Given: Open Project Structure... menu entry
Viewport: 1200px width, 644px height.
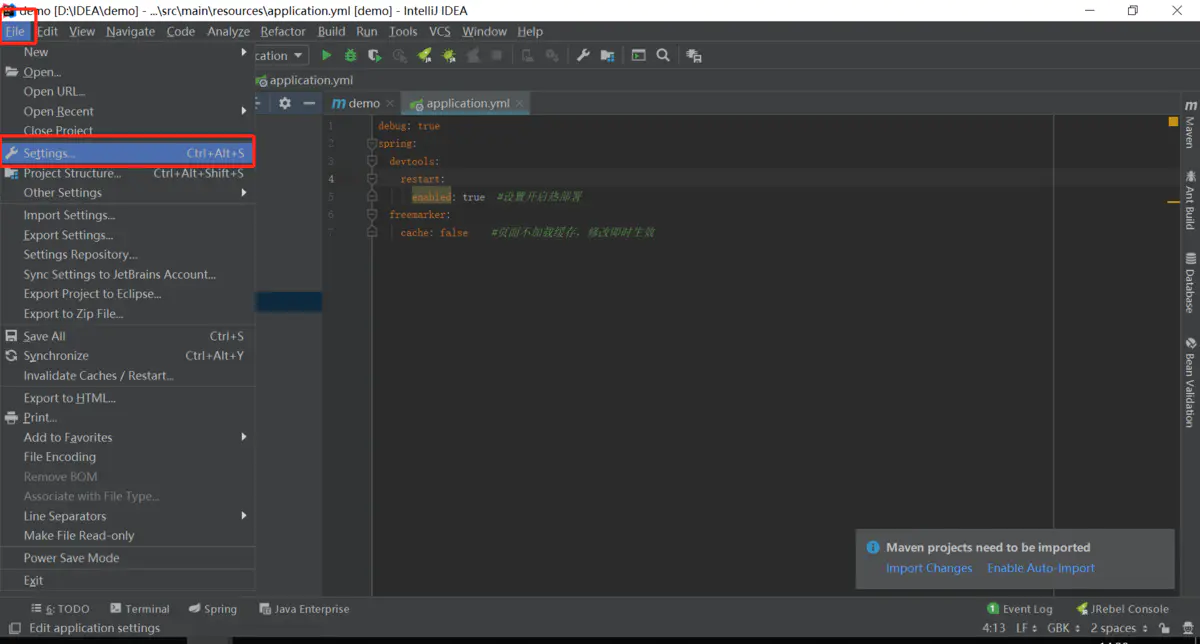Looking at the screenshot, I should pyautogui.click(x=127, y=173).
